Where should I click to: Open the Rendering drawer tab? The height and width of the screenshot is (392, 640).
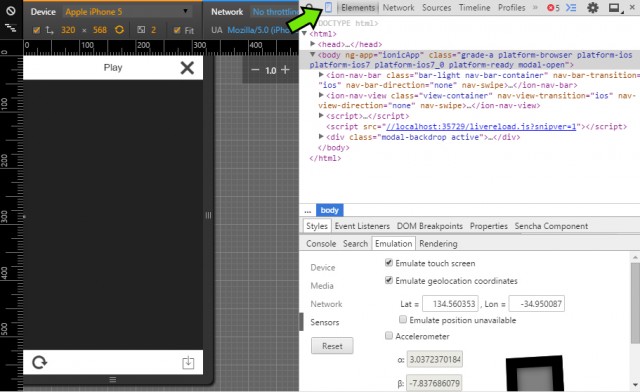click(438, 243)
